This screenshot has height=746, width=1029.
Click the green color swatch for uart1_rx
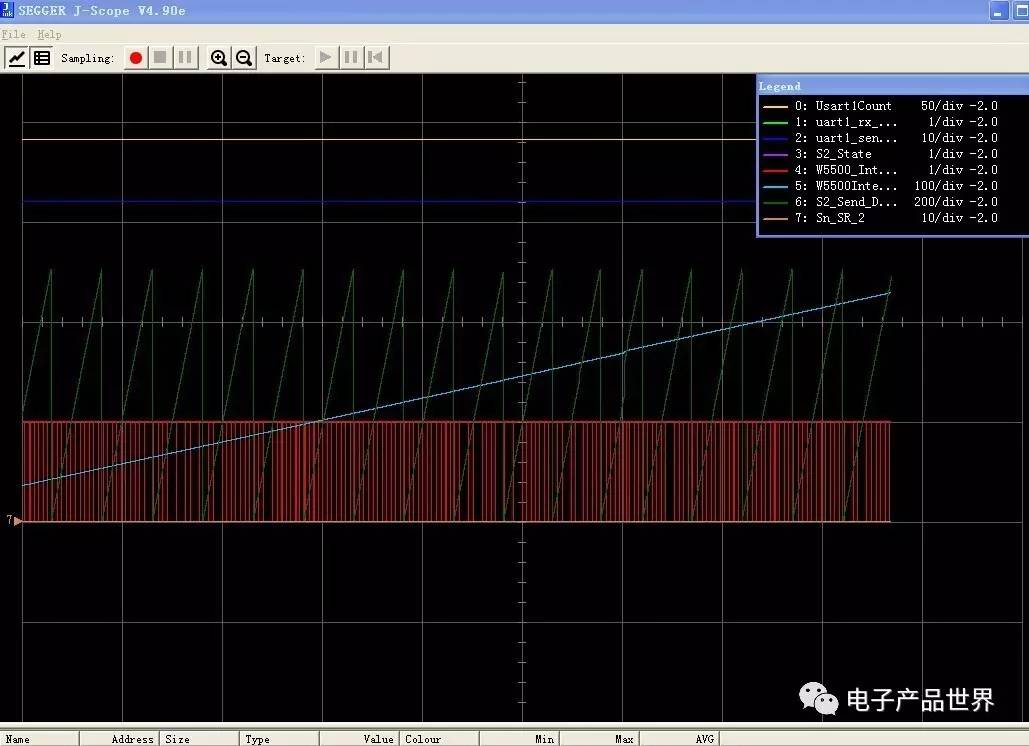click(776, 121)
